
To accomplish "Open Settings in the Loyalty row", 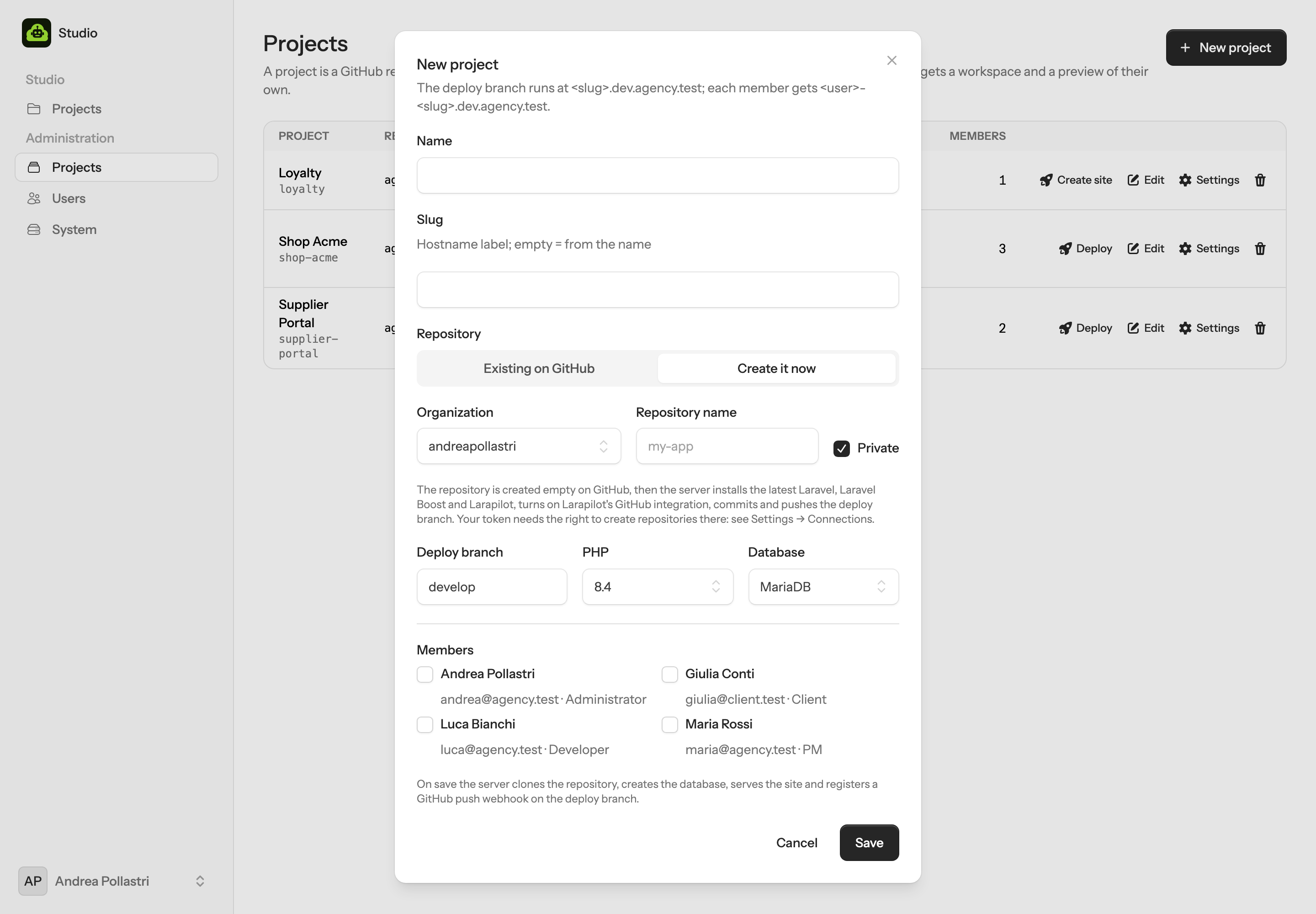I will 1209,180.
